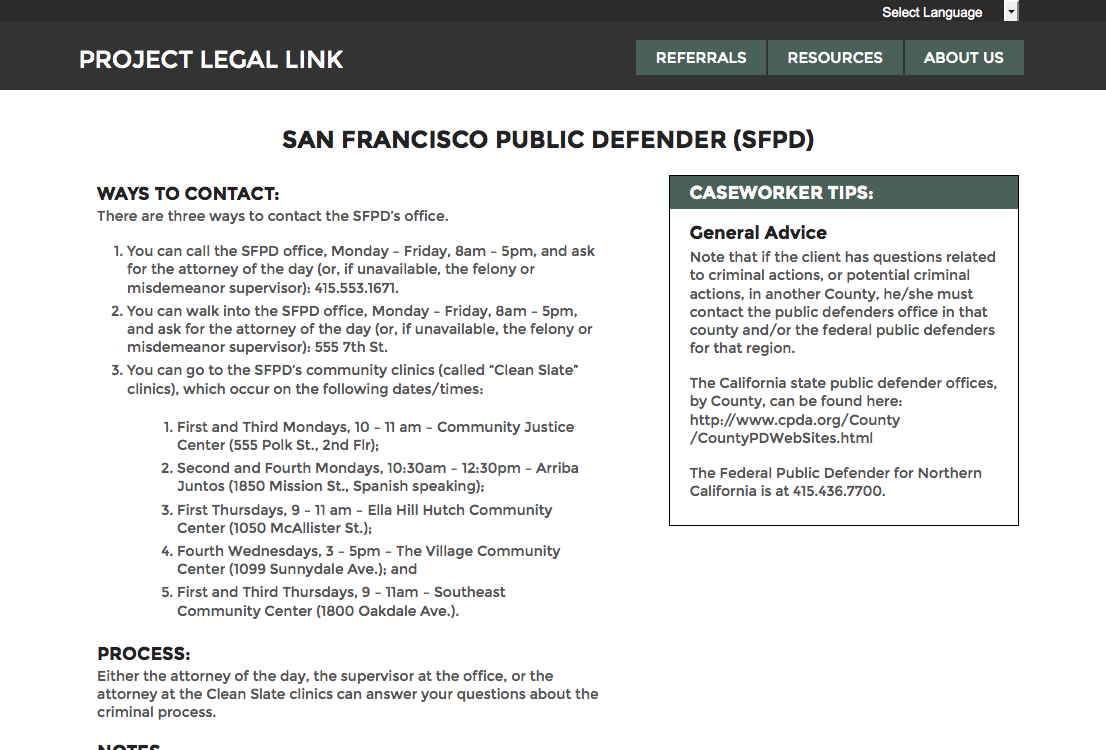
Task: Select the Ella Hill Hutch Community Center entry
Action: pos(364,518)
